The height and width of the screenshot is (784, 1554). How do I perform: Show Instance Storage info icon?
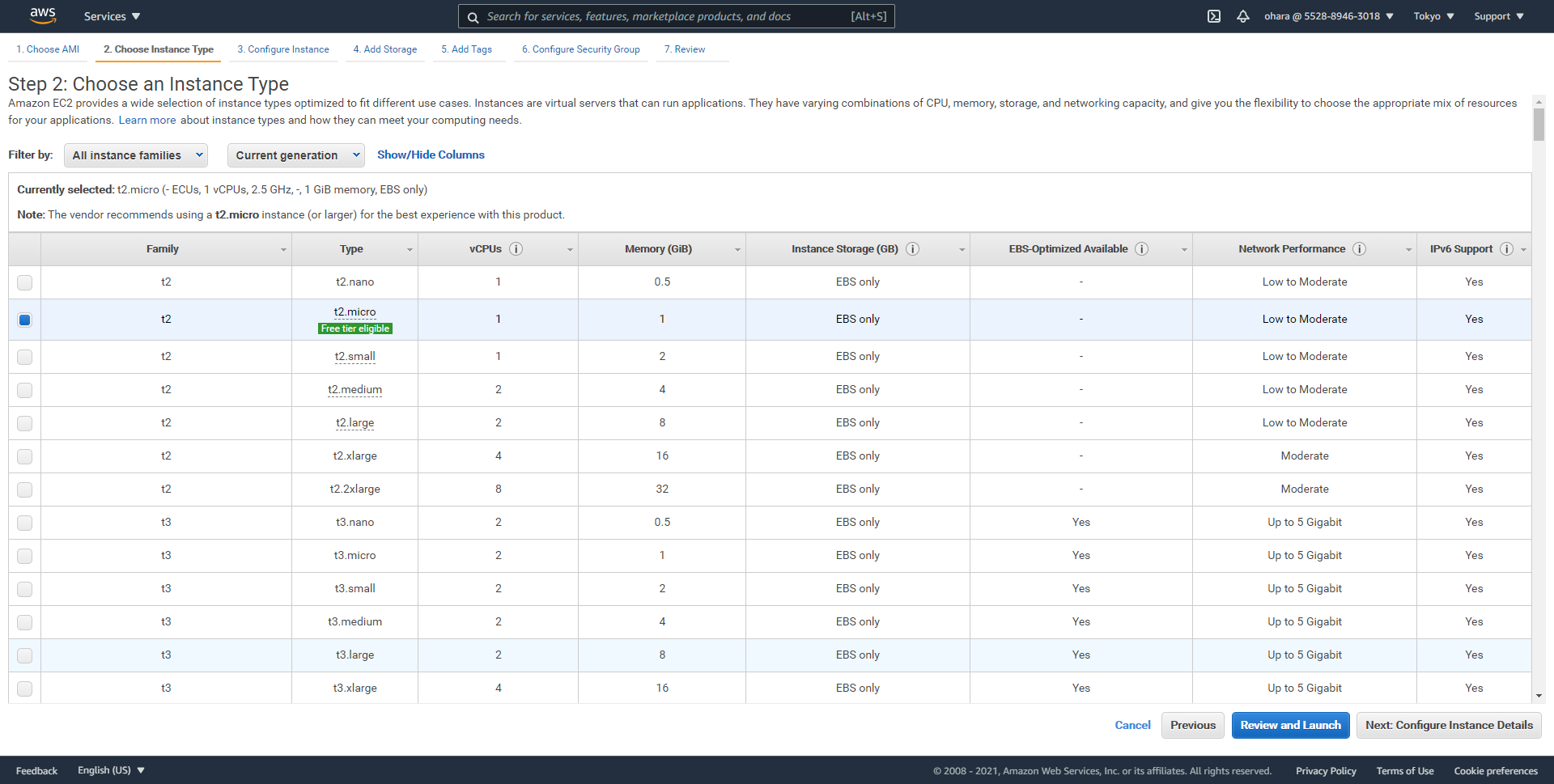pos(912,249)
